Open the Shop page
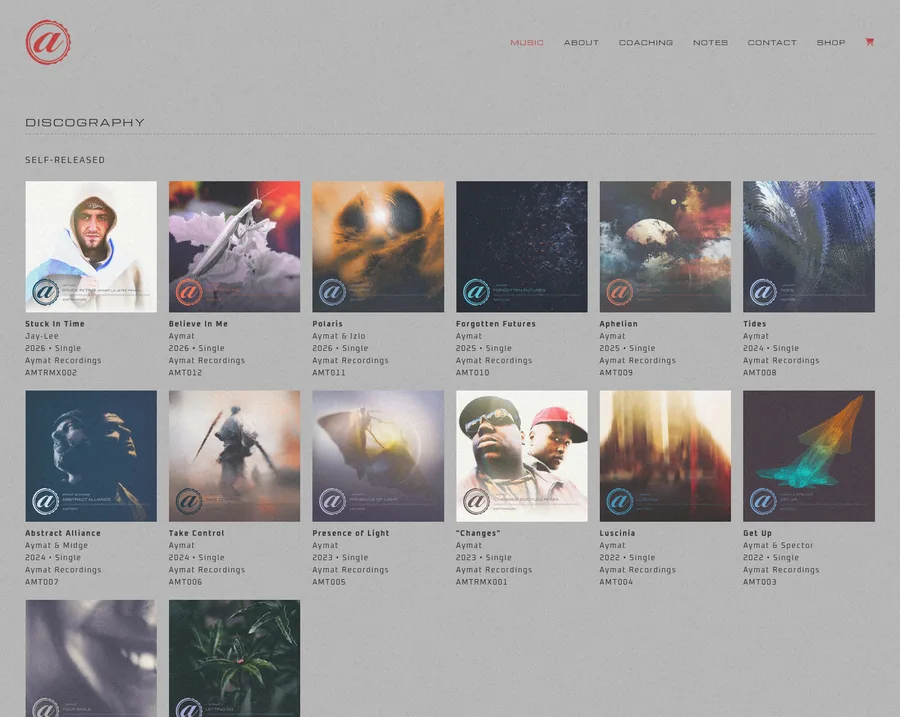The width and height of the screenshot is (900, 717). (x=831, y=42)
